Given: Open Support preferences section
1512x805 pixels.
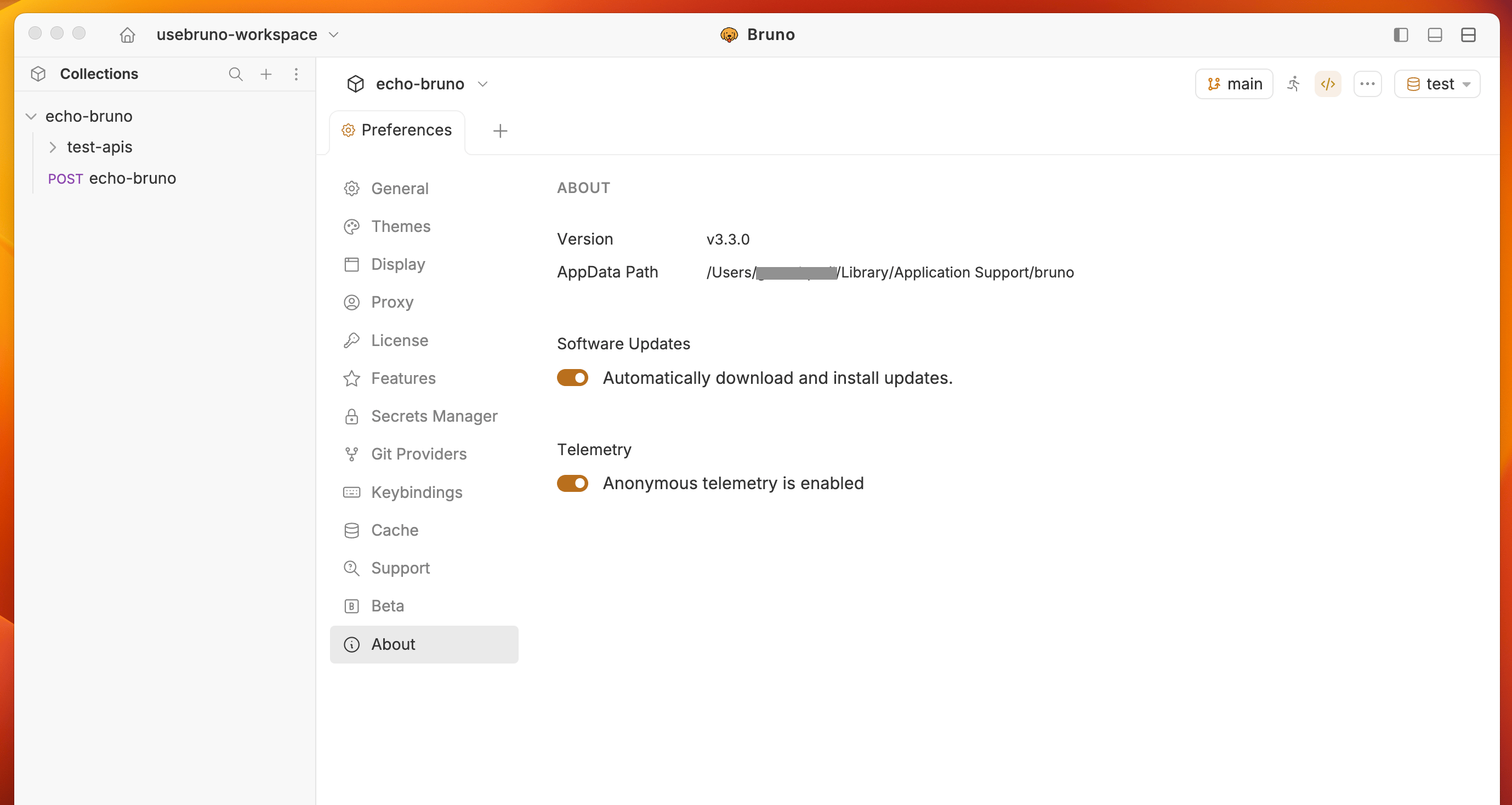Looking at the screenshot, I should tap(424, 568).
